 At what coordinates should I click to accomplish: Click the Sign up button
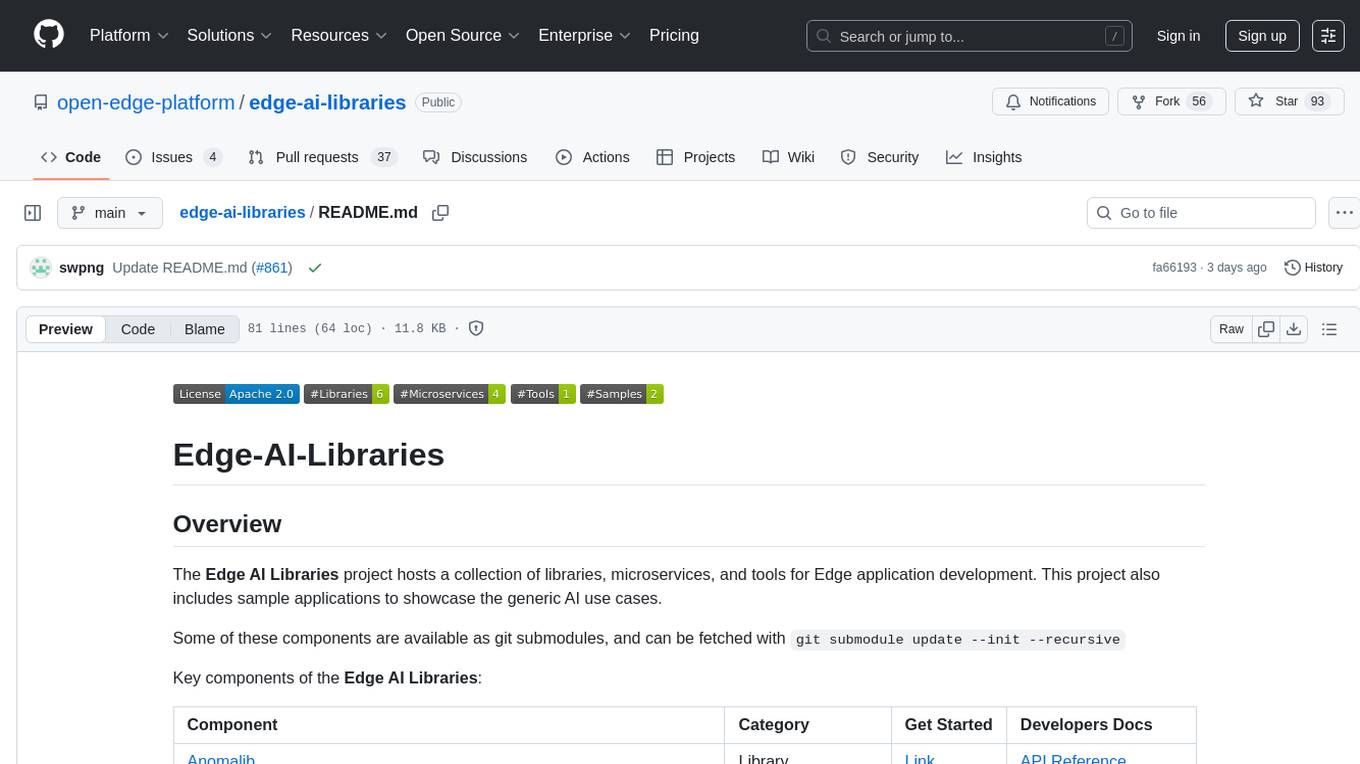click(x=1262, y=35)
